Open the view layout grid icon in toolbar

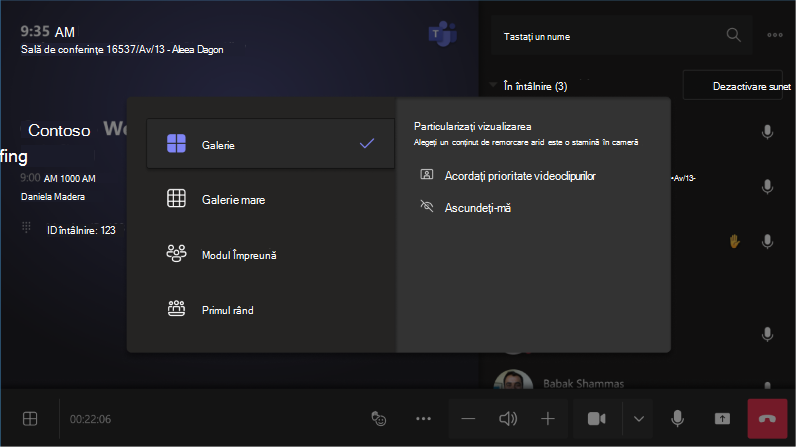[x=30, y=419]
